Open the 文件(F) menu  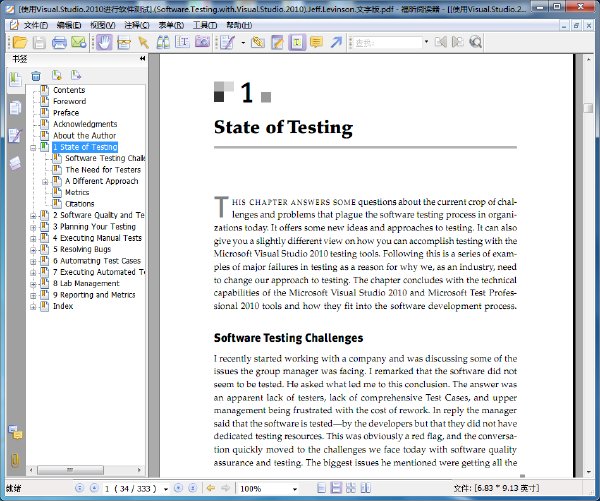pyautogui.click(x=36, y=25)
